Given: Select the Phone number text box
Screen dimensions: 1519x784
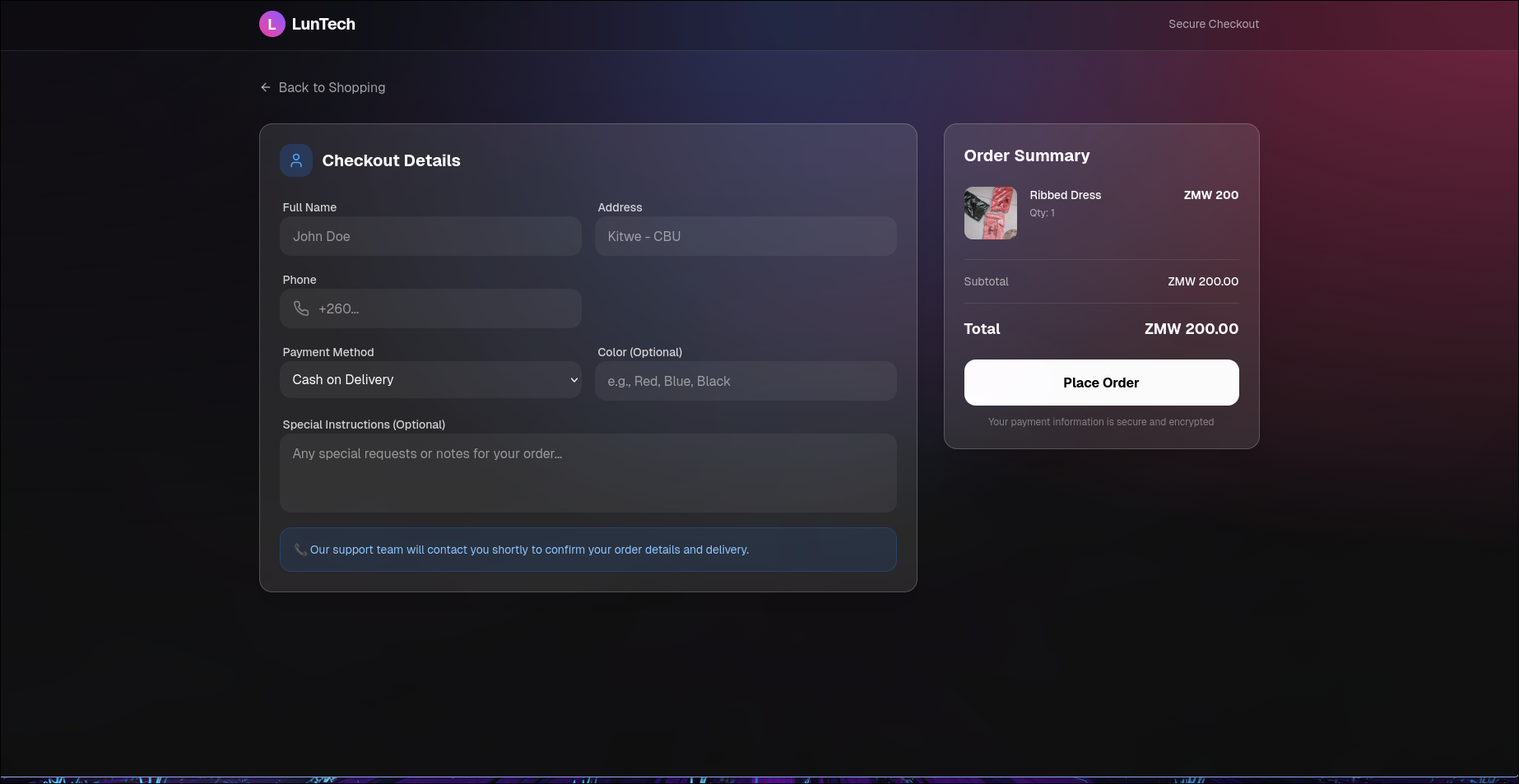Looking at the screenshot, I should pos(444,308).
